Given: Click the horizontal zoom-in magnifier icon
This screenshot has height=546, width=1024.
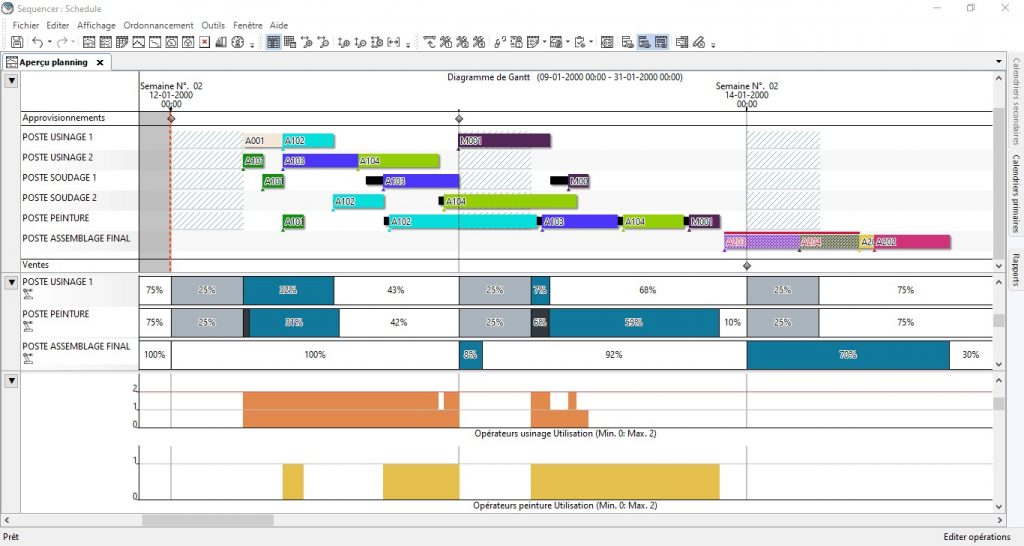Looking at the screenshot, I should [x=306, y=42].
